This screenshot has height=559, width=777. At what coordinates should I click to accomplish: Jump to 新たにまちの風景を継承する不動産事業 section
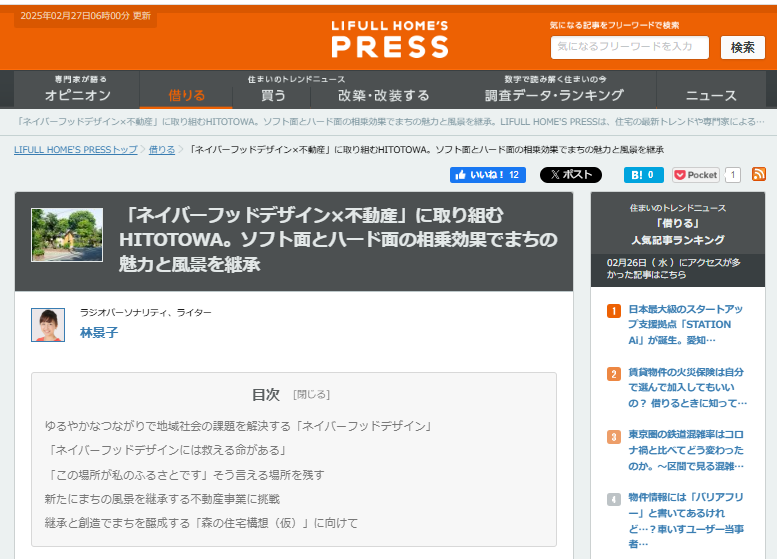pyautogui.click(x=162, y=499)
